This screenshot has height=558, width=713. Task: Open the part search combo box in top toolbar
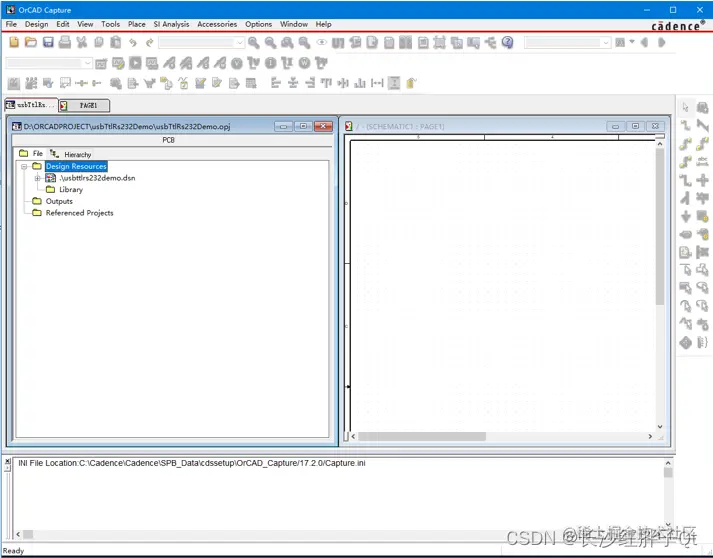click(x=201, y=43)
